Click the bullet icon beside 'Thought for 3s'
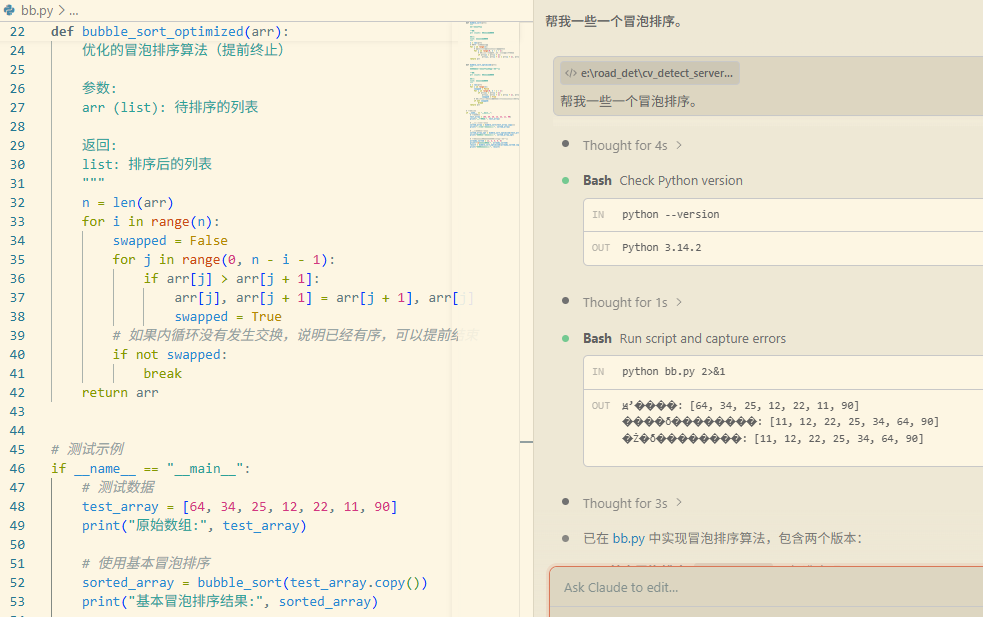The image size is (983, 617). [566, 503]
